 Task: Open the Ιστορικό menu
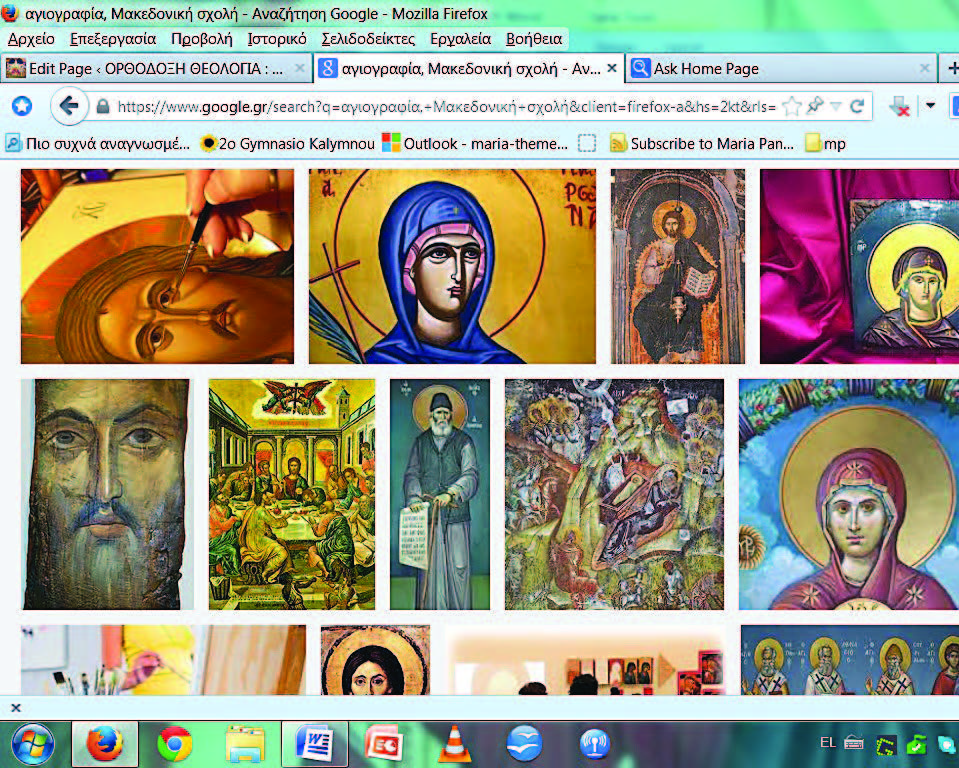click(x=277, y=39)
